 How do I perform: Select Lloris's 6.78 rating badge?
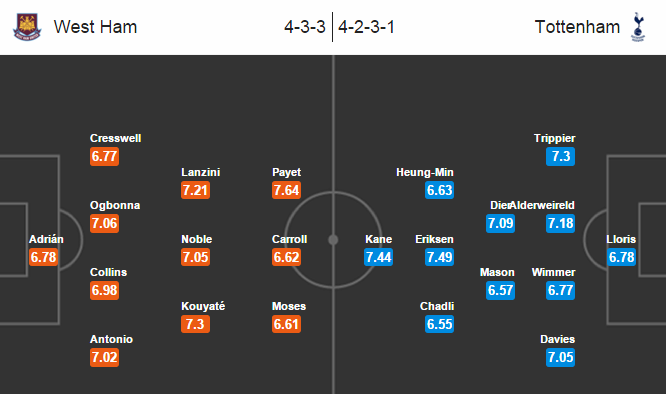[x=621, y=257]
